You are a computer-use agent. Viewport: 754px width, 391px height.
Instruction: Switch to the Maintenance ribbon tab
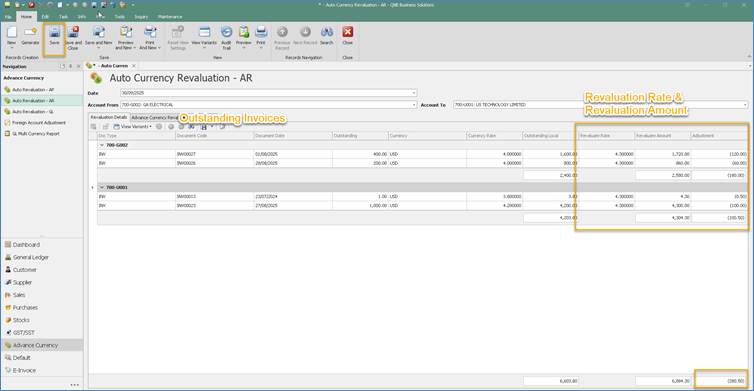[x=170, y=17]
